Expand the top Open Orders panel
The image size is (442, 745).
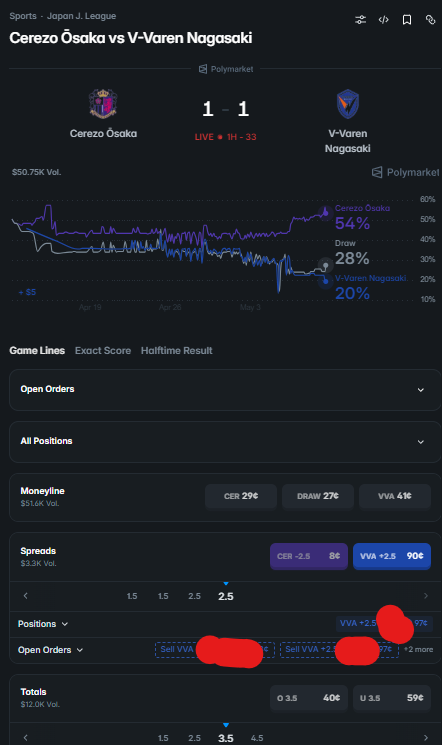pyautogui.click(x=225, y=390)
